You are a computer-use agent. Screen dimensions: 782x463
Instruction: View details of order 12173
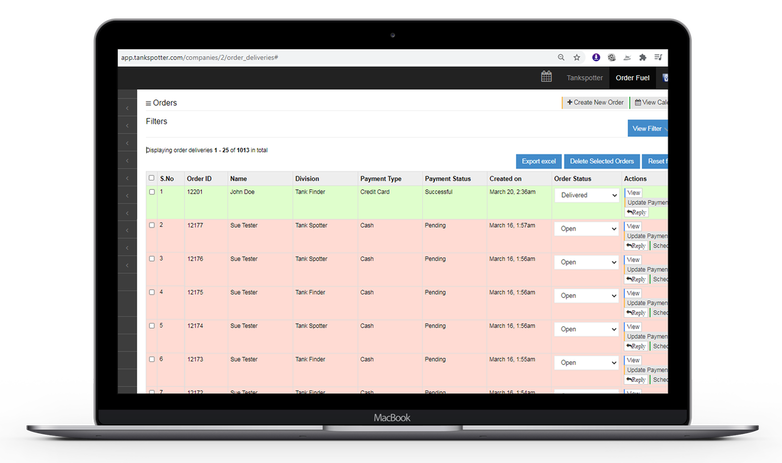coord(633,360)
